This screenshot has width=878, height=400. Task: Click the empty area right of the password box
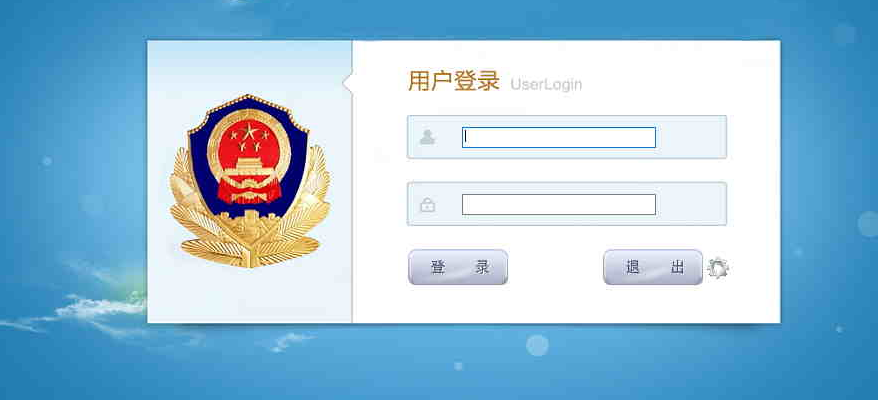click(x=691, y=204)
